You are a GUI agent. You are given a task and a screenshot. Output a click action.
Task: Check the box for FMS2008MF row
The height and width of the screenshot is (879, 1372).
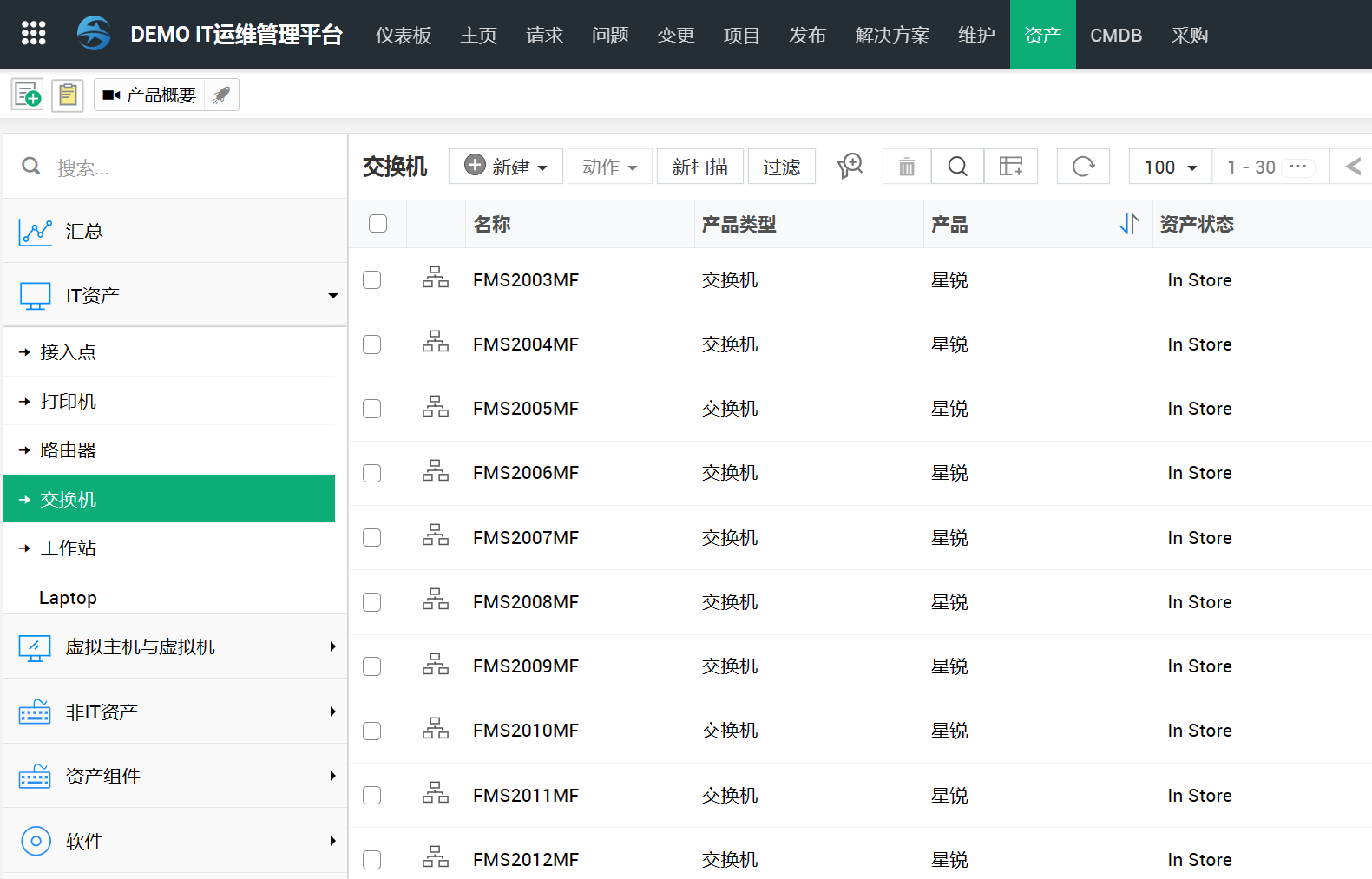(x=372, y=602)
